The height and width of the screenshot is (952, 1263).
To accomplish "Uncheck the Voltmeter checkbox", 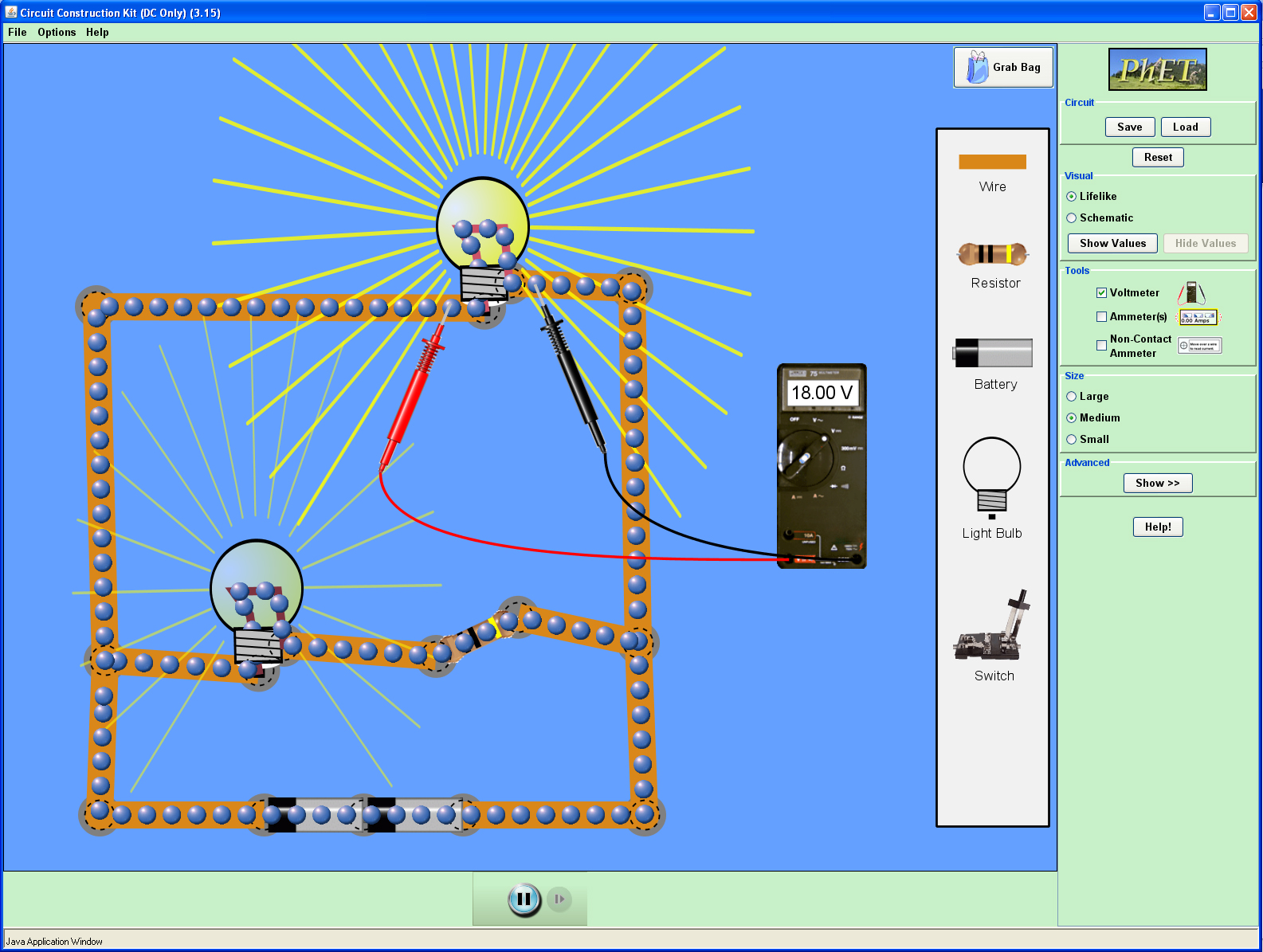I will [x=1101, y=293].
